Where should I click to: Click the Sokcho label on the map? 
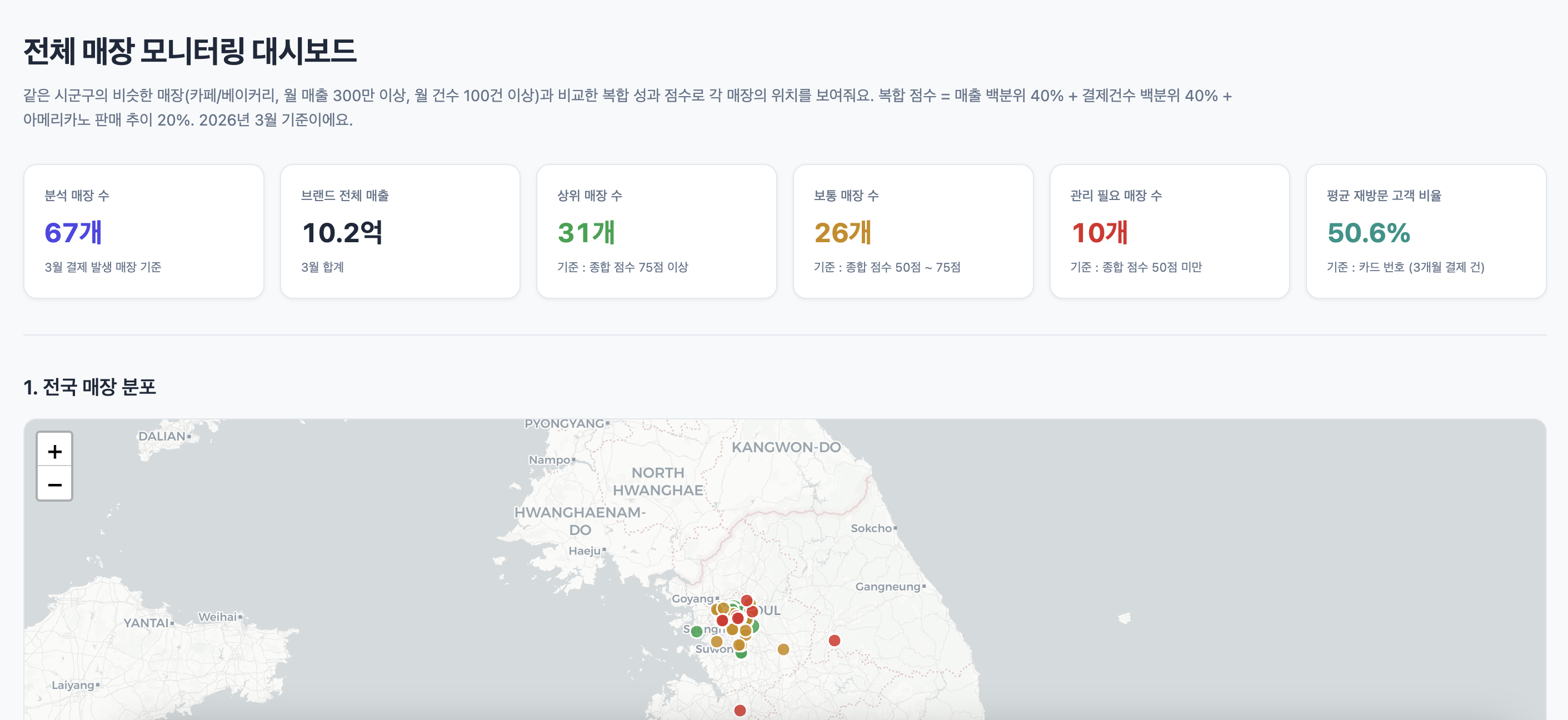[871, 528]
